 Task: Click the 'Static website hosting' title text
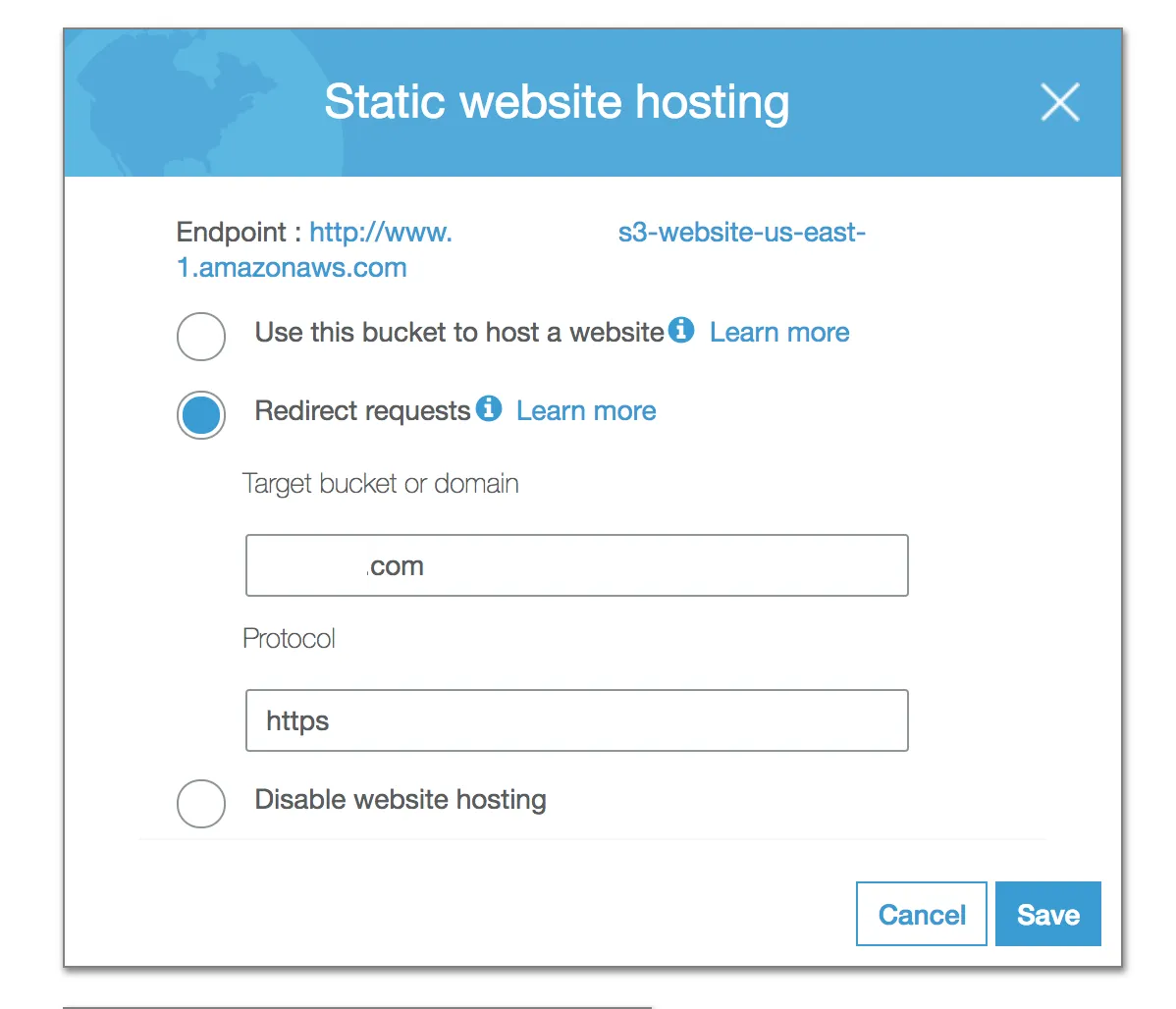(557, 102)
